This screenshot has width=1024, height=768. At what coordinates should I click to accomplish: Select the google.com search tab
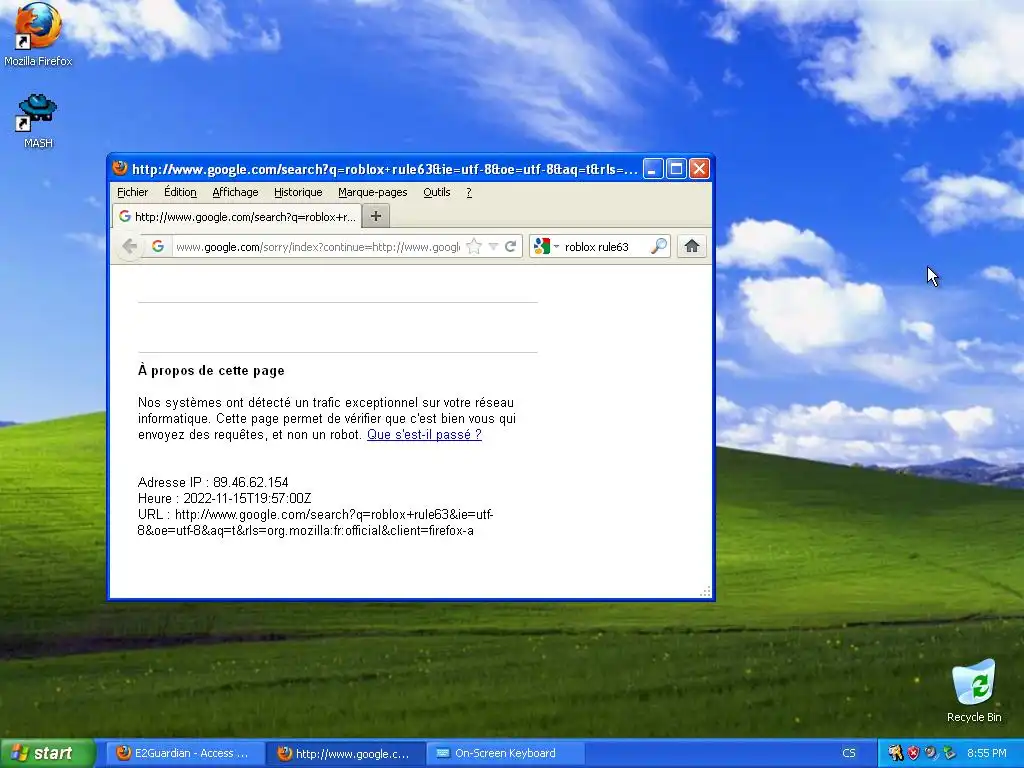coord(237,216)
